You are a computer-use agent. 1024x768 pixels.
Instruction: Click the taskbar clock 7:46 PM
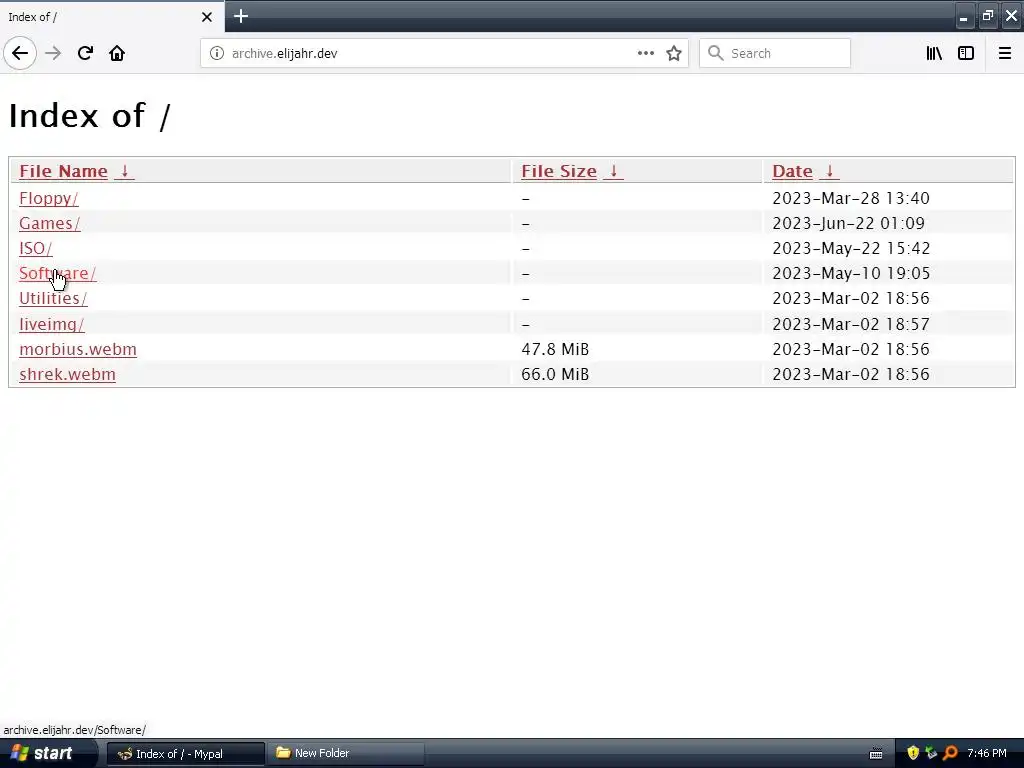(x=987, y=753)
